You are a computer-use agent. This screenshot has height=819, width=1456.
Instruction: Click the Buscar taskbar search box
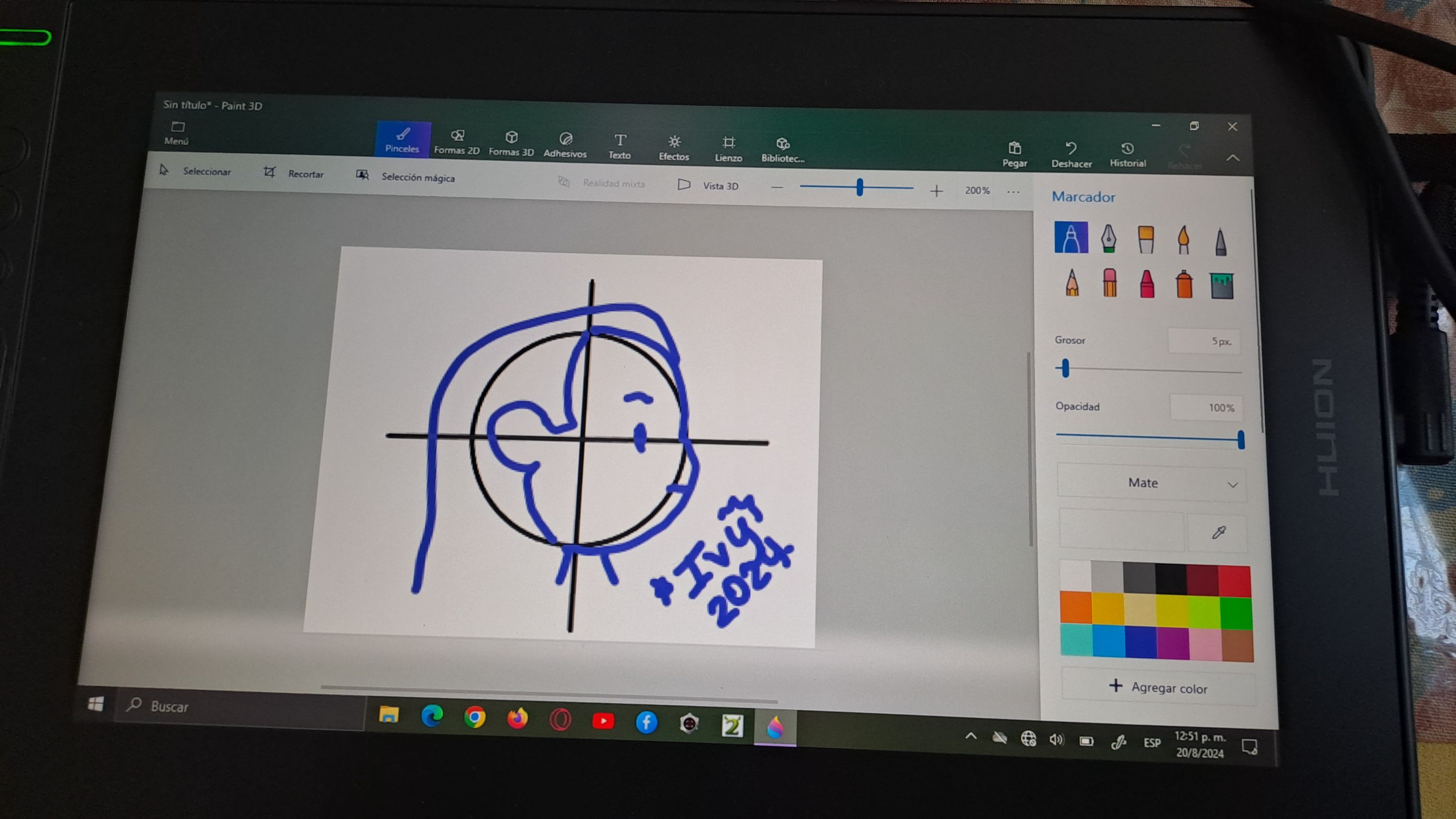240,709
